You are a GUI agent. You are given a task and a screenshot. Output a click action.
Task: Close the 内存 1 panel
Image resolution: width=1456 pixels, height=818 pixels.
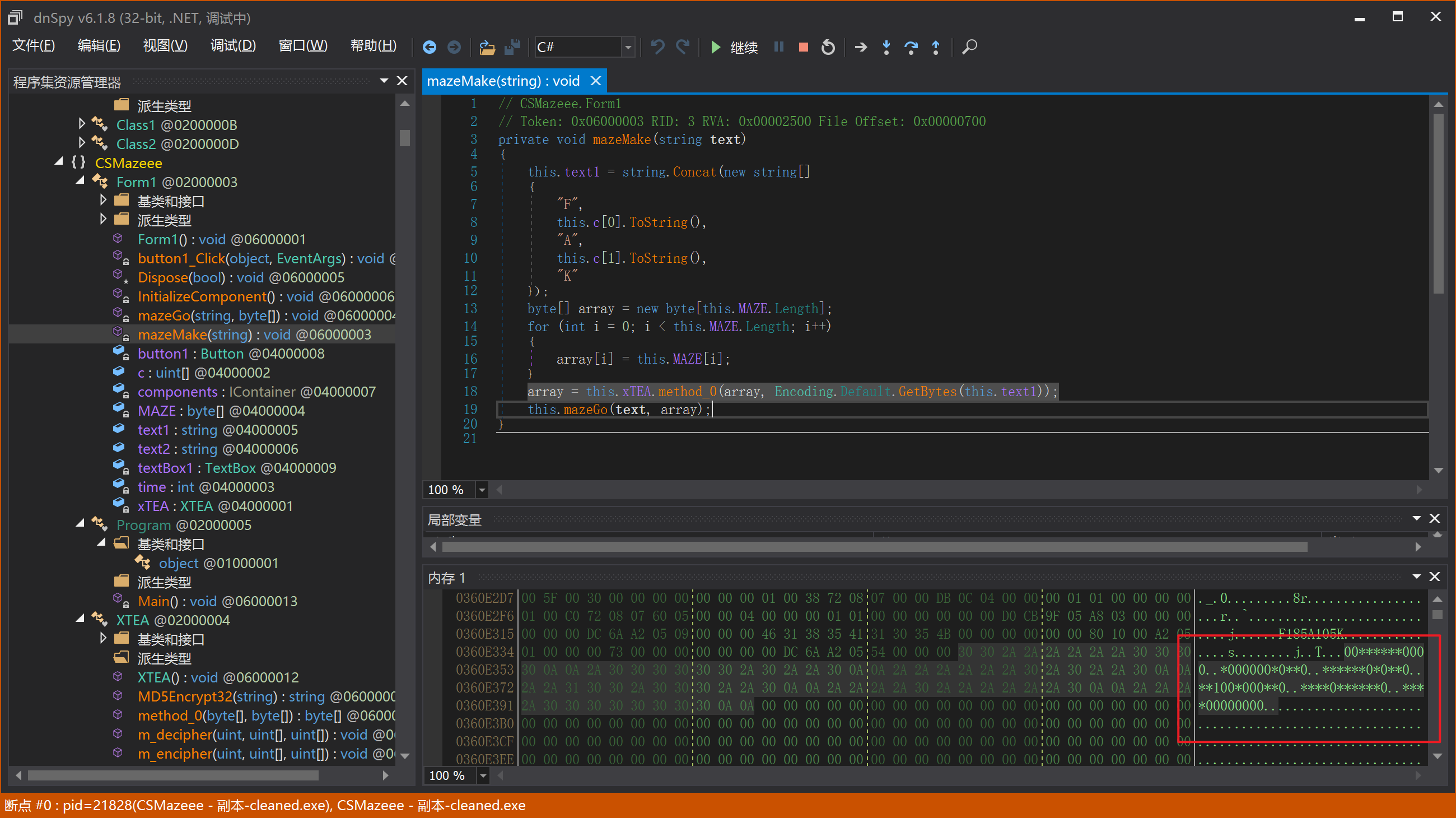1434,577
